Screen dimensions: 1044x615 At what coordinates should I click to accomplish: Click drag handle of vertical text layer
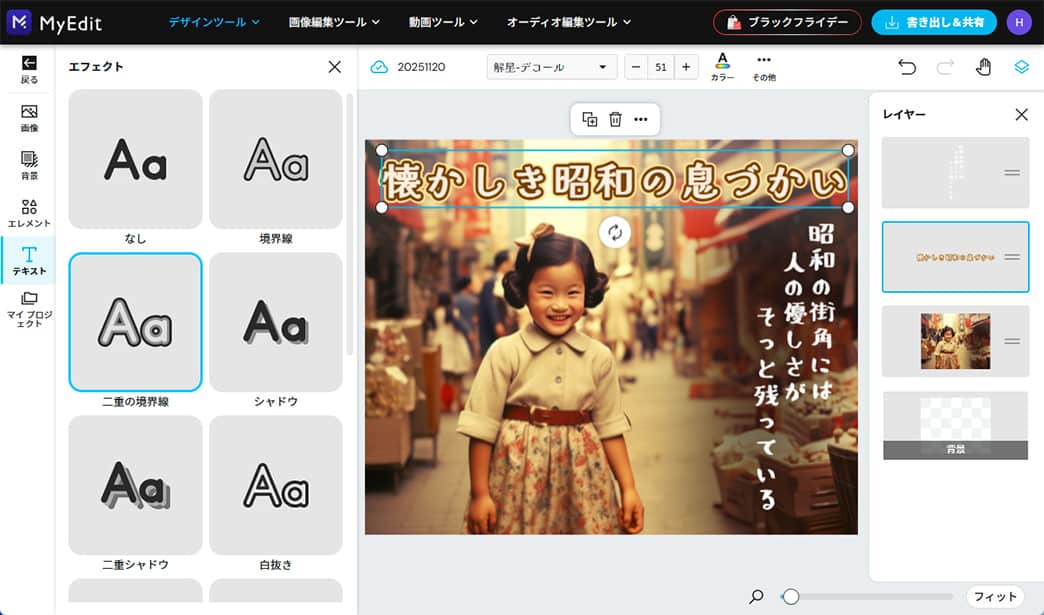pos(1012,172)
